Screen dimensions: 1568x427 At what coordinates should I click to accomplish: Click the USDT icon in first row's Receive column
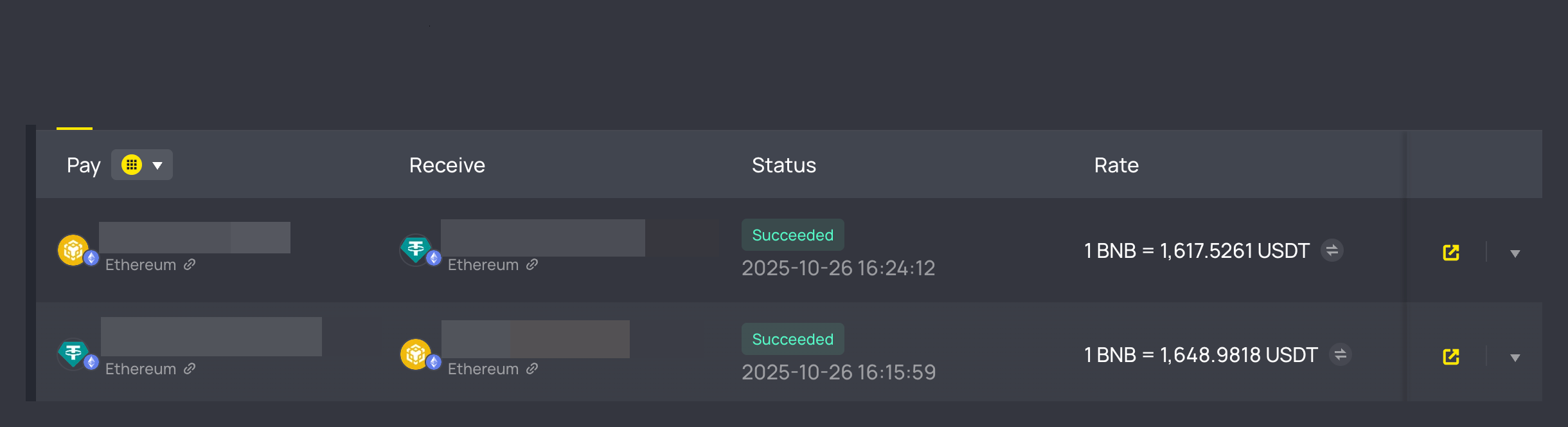tap(416, 250)
